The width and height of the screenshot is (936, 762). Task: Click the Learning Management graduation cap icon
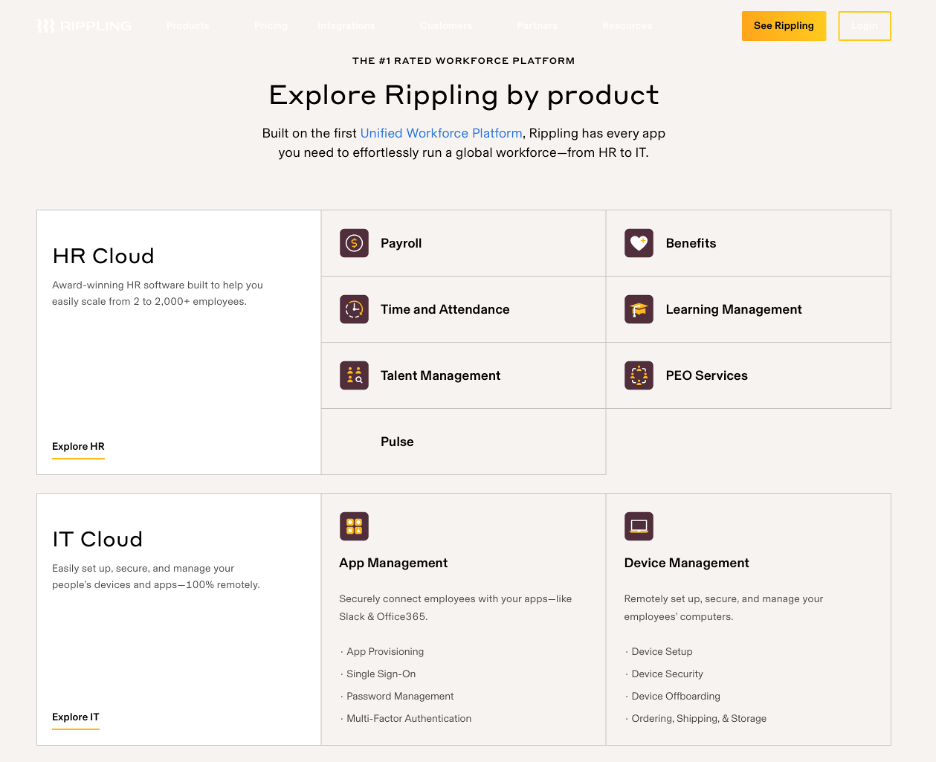click(639, 309)
